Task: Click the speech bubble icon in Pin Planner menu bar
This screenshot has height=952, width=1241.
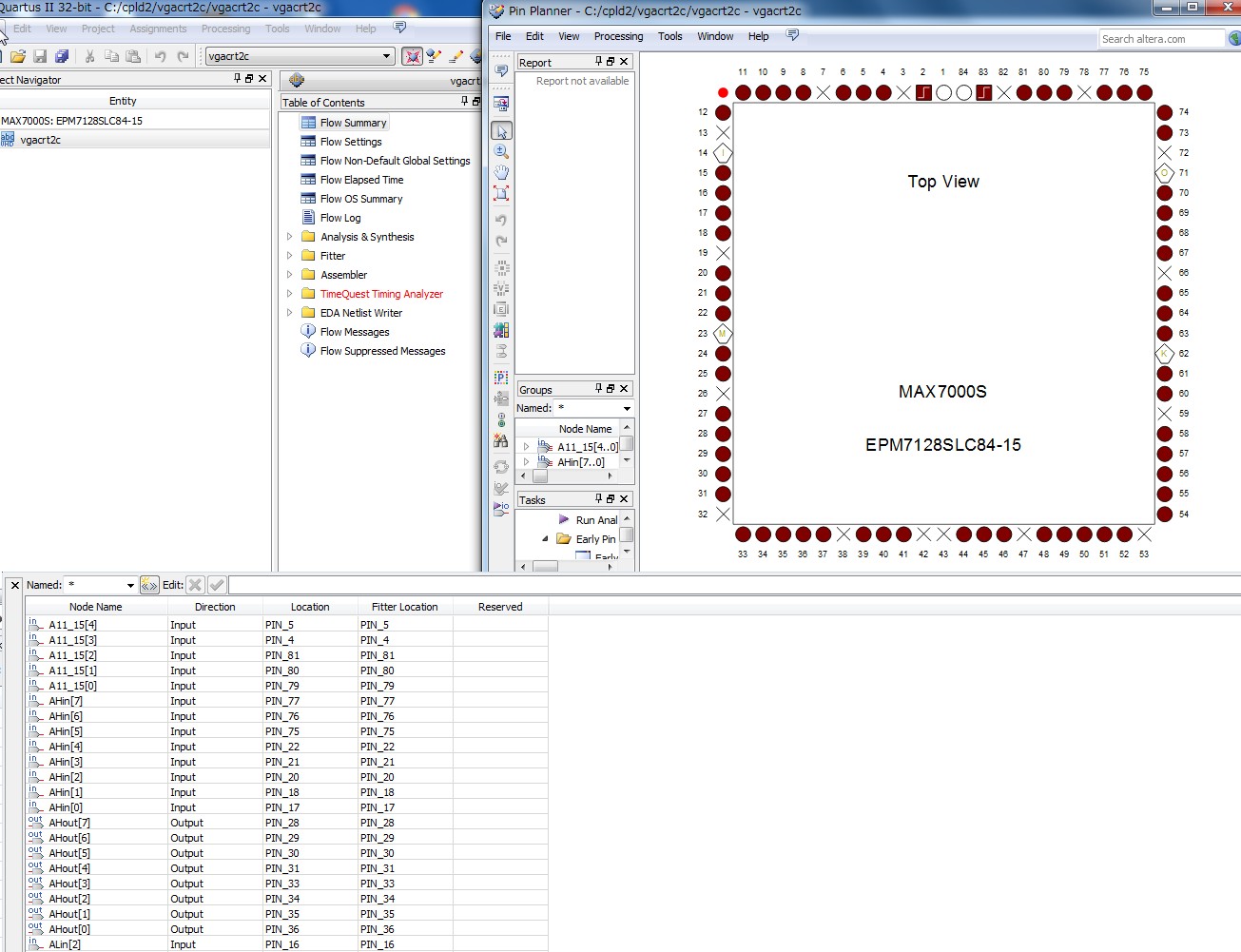Action: tap(792, 35)
